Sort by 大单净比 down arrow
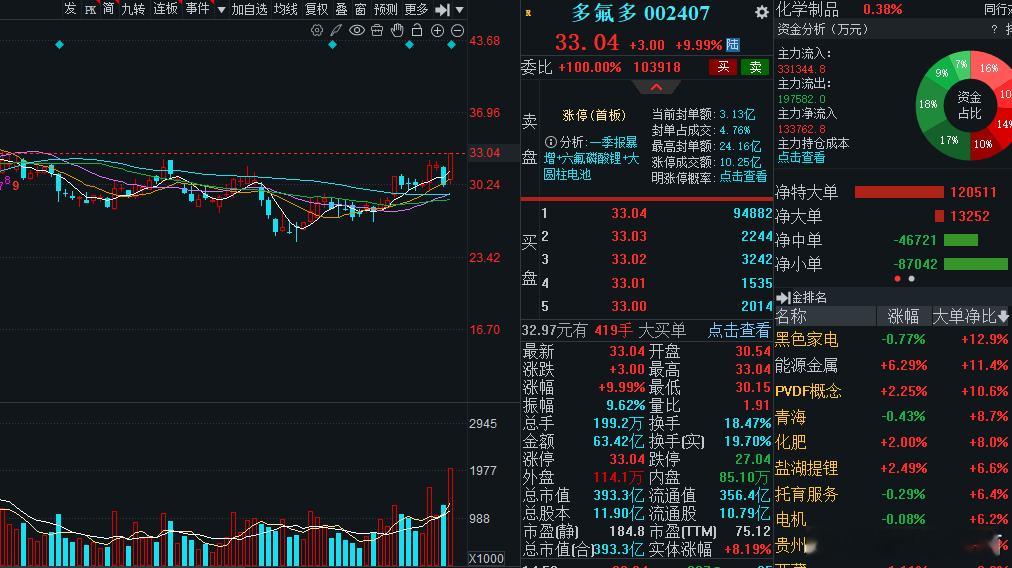This screenshot has width=1012, height=568. pyautogui.click(x=1002, y=316)
